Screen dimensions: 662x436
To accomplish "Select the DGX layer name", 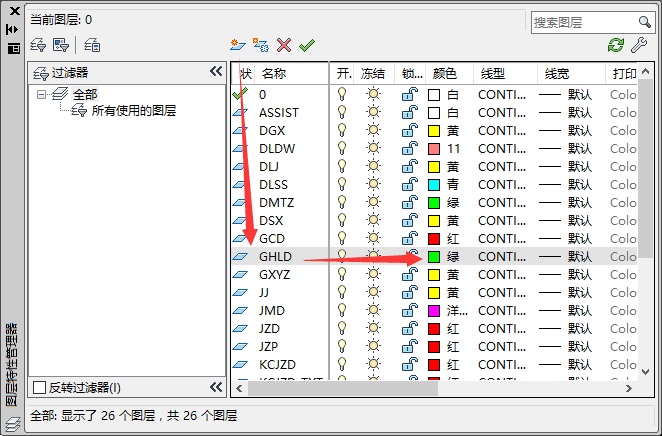I will [271, 131].
